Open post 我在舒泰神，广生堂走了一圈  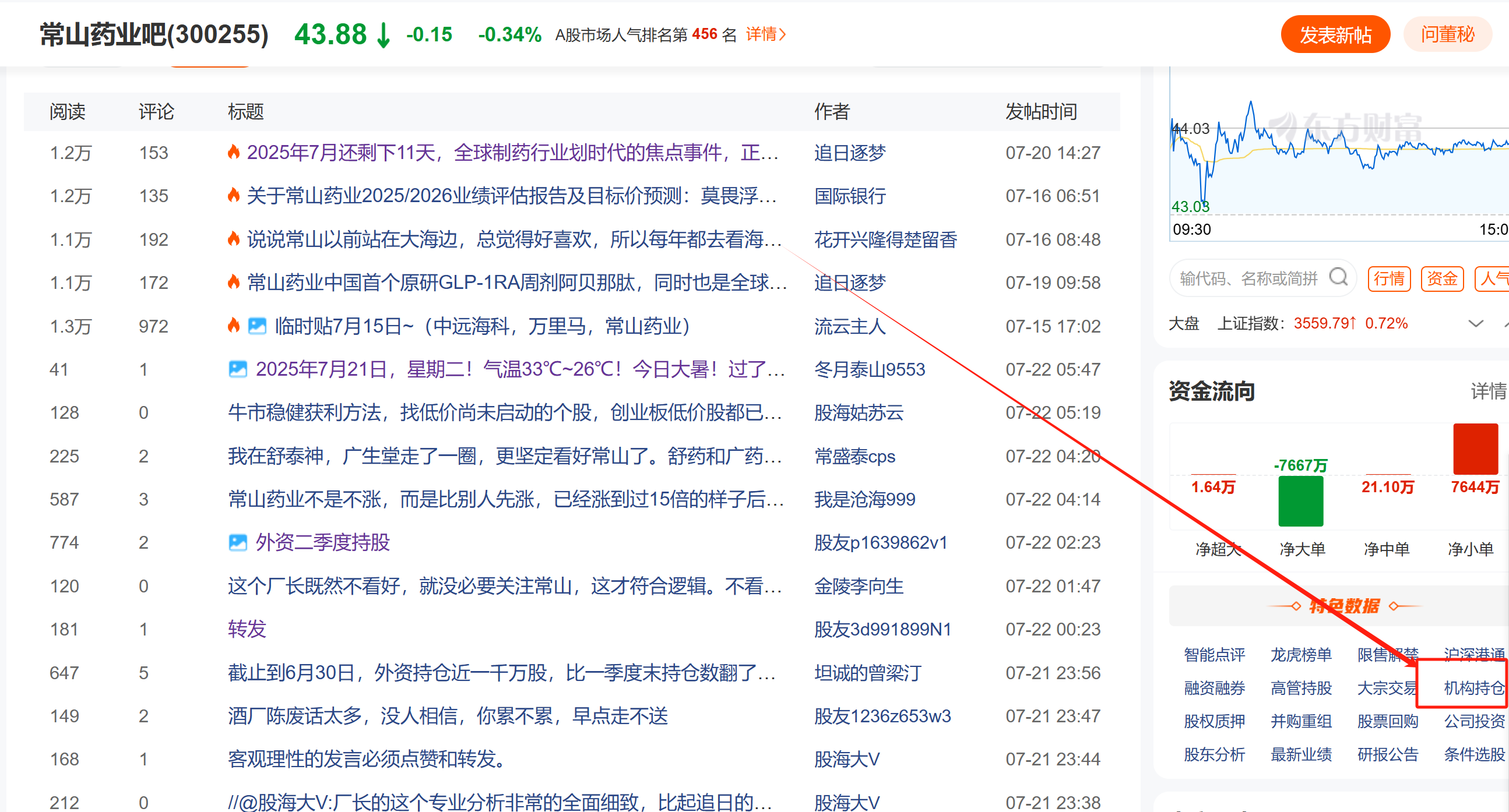(505, 456)
